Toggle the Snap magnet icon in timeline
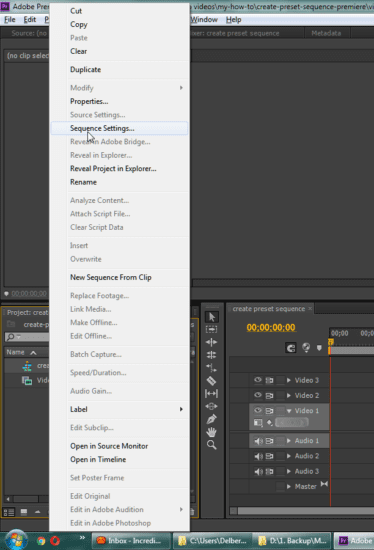This screenshot has width=374, height=550. coord(290,348)
